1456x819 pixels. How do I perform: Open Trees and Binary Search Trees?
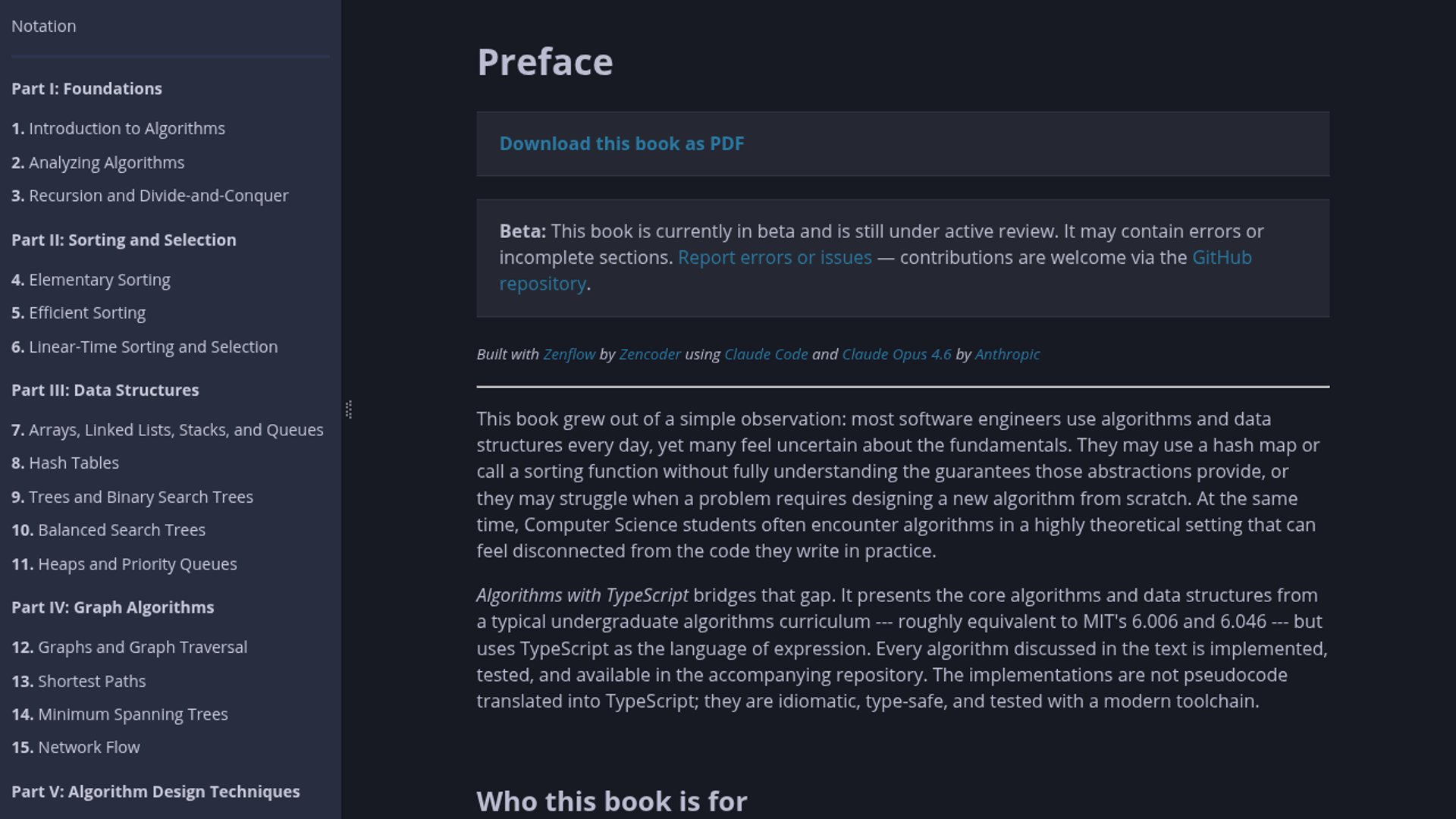(133, 497)
